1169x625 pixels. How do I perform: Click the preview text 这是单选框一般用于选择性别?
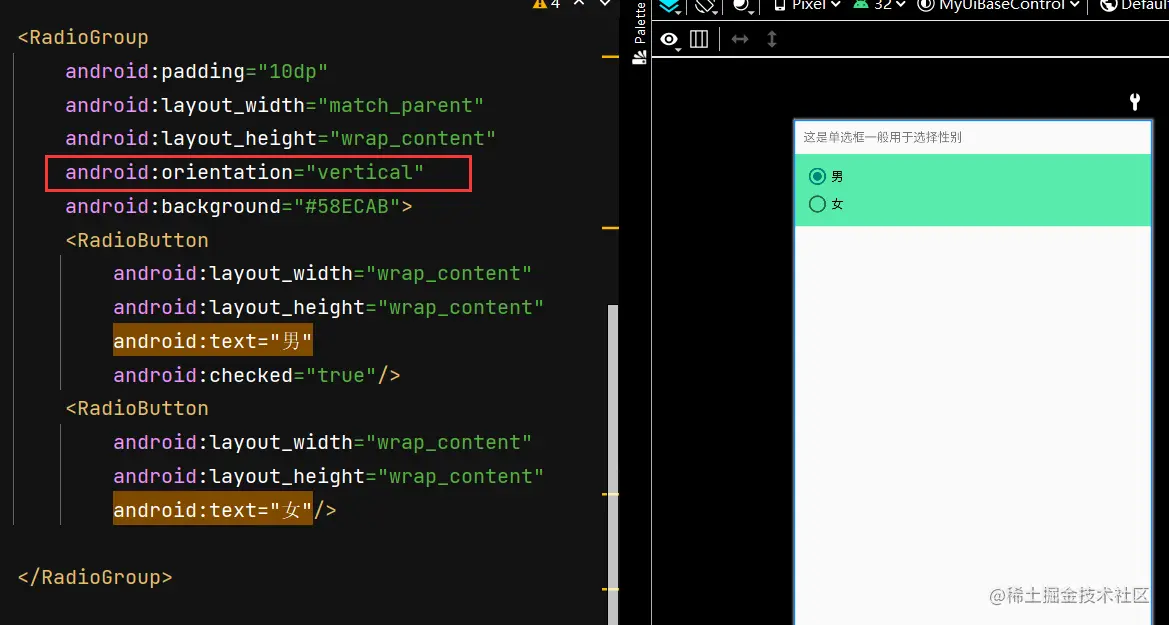[882, 137]
